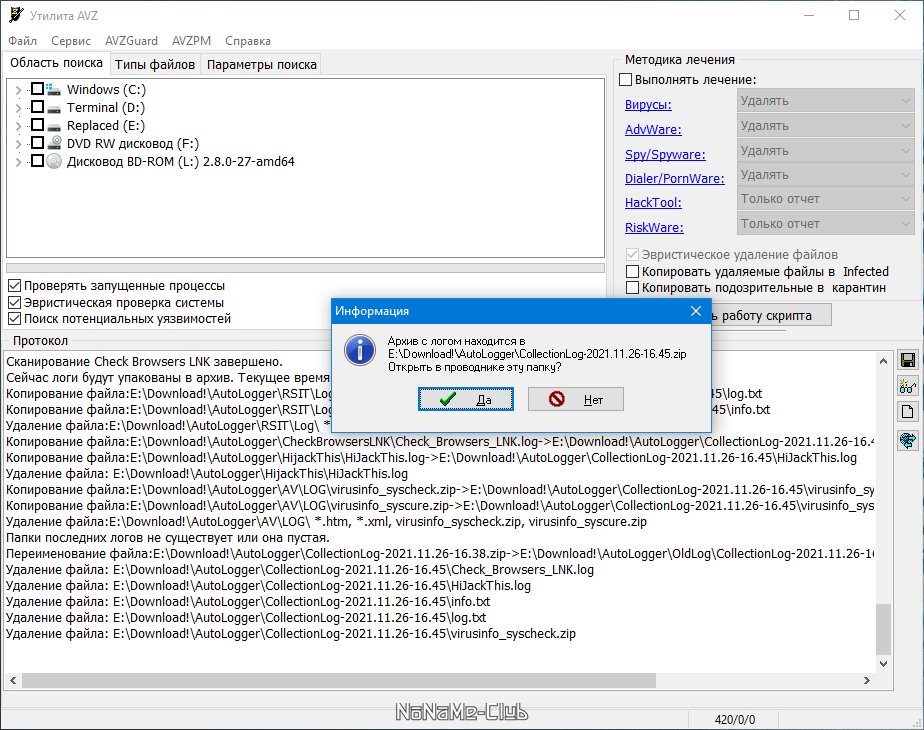Click the blank page icon beside the protocol
The height and width of the screenshot is (730, 924).
908,412
